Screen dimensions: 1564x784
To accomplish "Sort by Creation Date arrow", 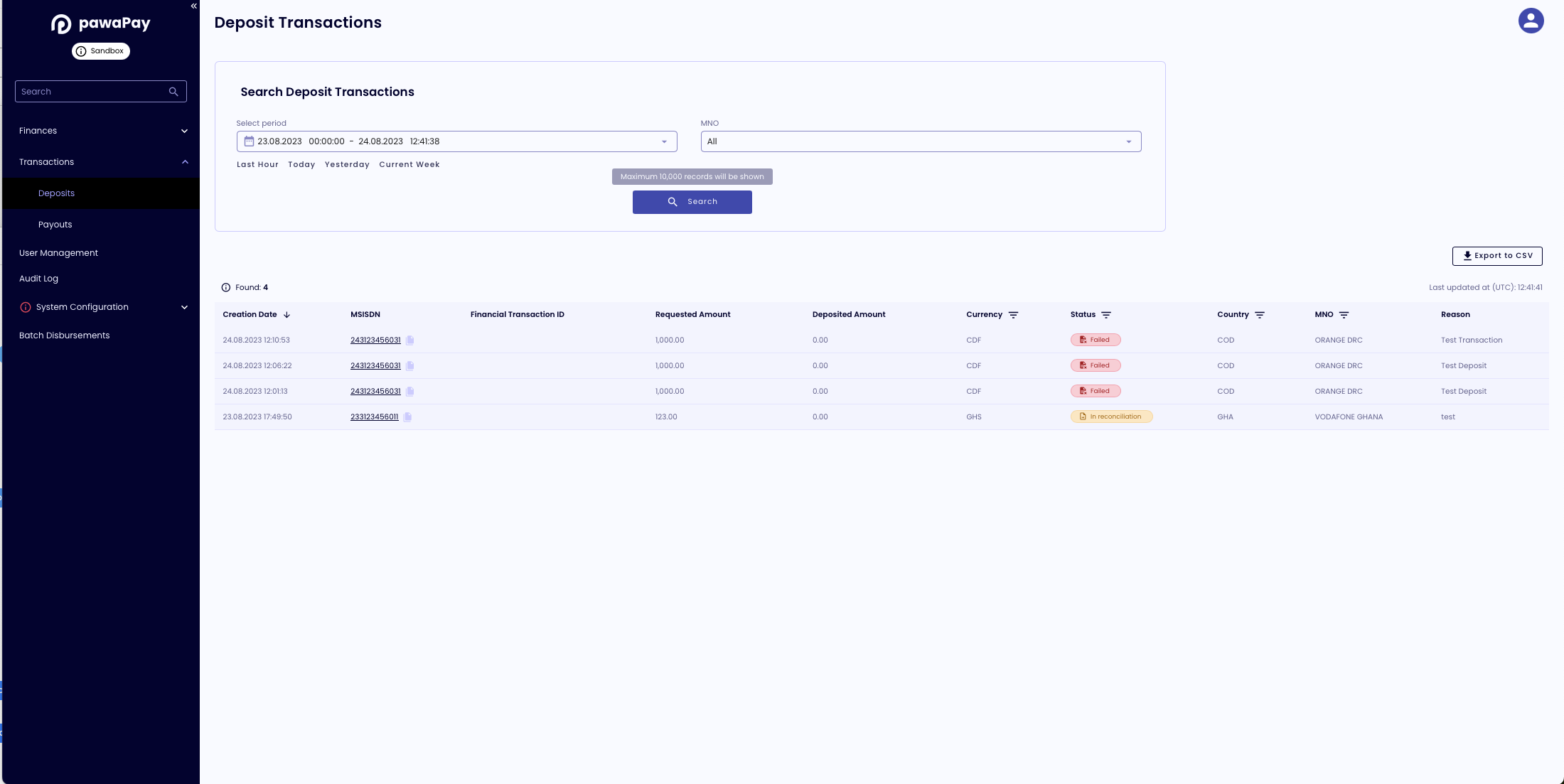I will point(286,315).
